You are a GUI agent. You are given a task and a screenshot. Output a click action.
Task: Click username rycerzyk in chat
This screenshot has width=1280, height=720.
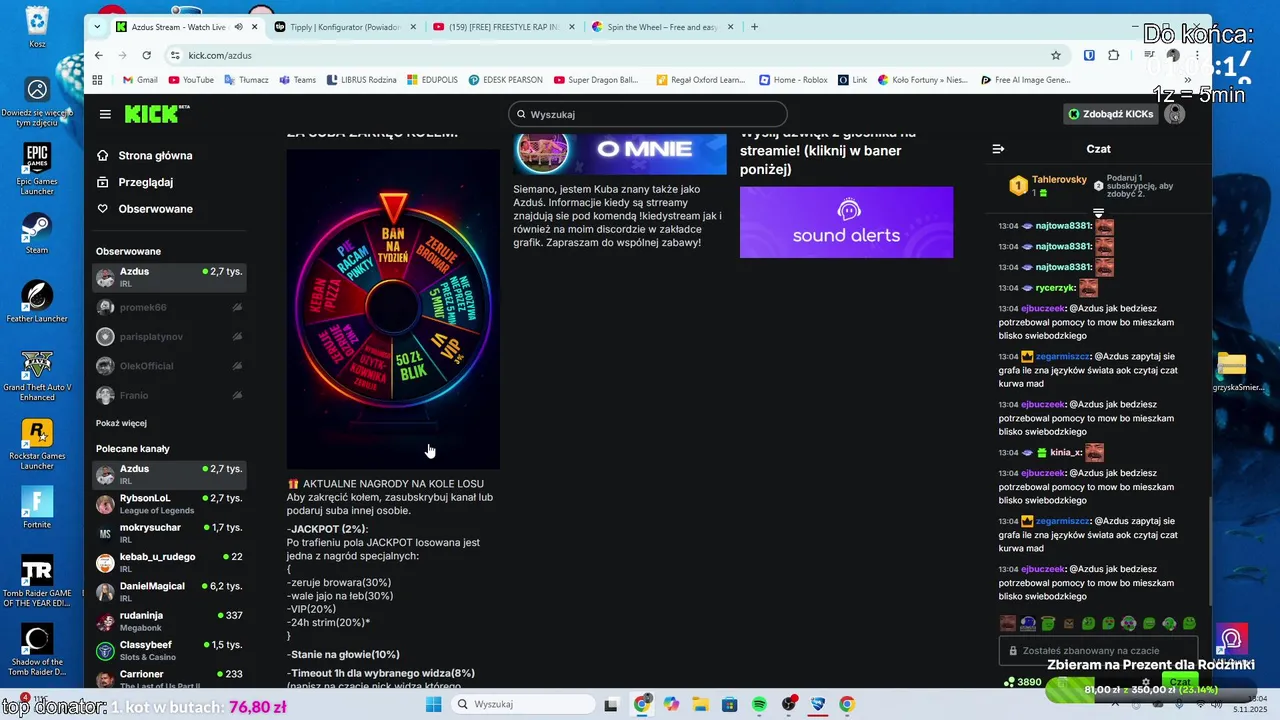[x=1055, y=288]
